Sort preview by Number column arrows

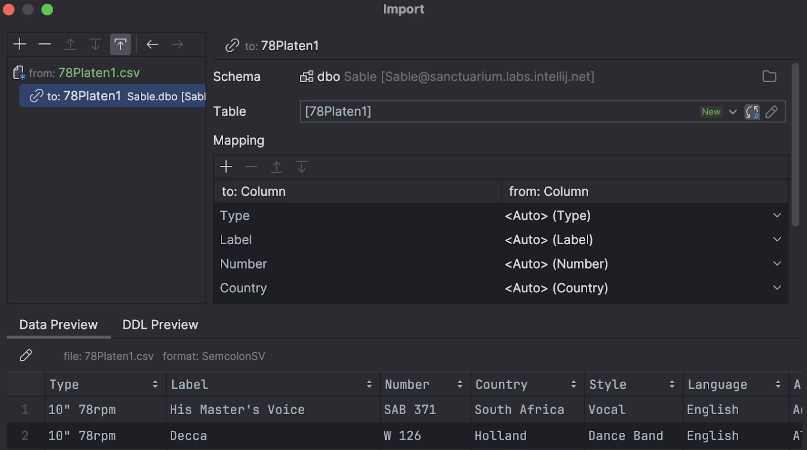tap(460, 385)
